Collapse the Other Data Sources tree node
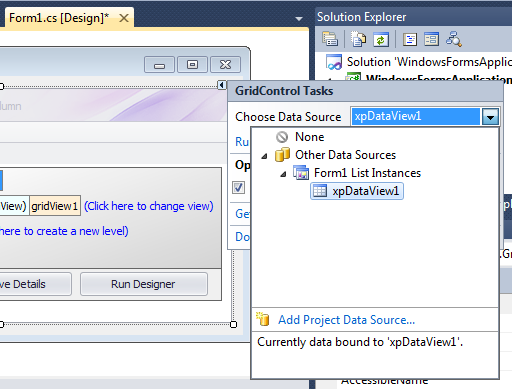The height and width of the screenshot is (389, 512). (264, 156)
